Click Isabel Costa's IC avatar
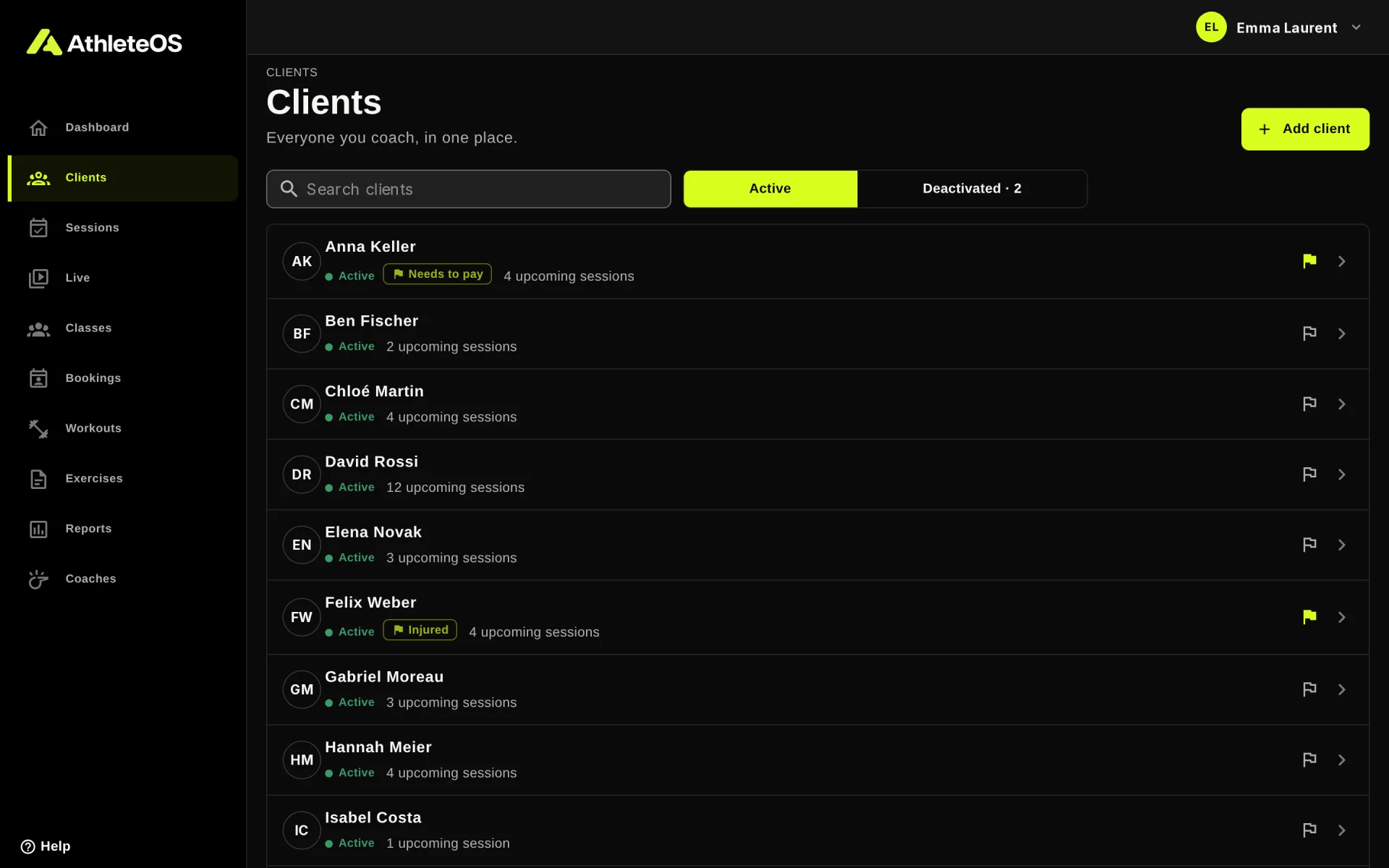The width and height of the screenshot is (1389, 868). (x=302, y=830)
